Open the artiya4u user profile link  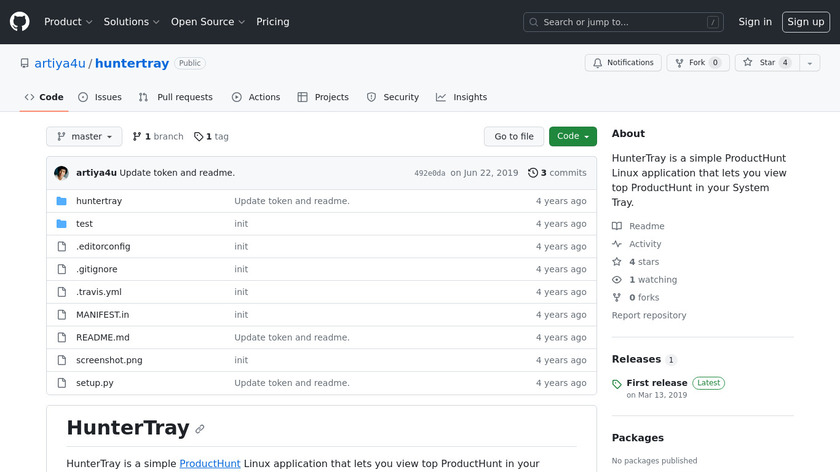coord(60,63)
